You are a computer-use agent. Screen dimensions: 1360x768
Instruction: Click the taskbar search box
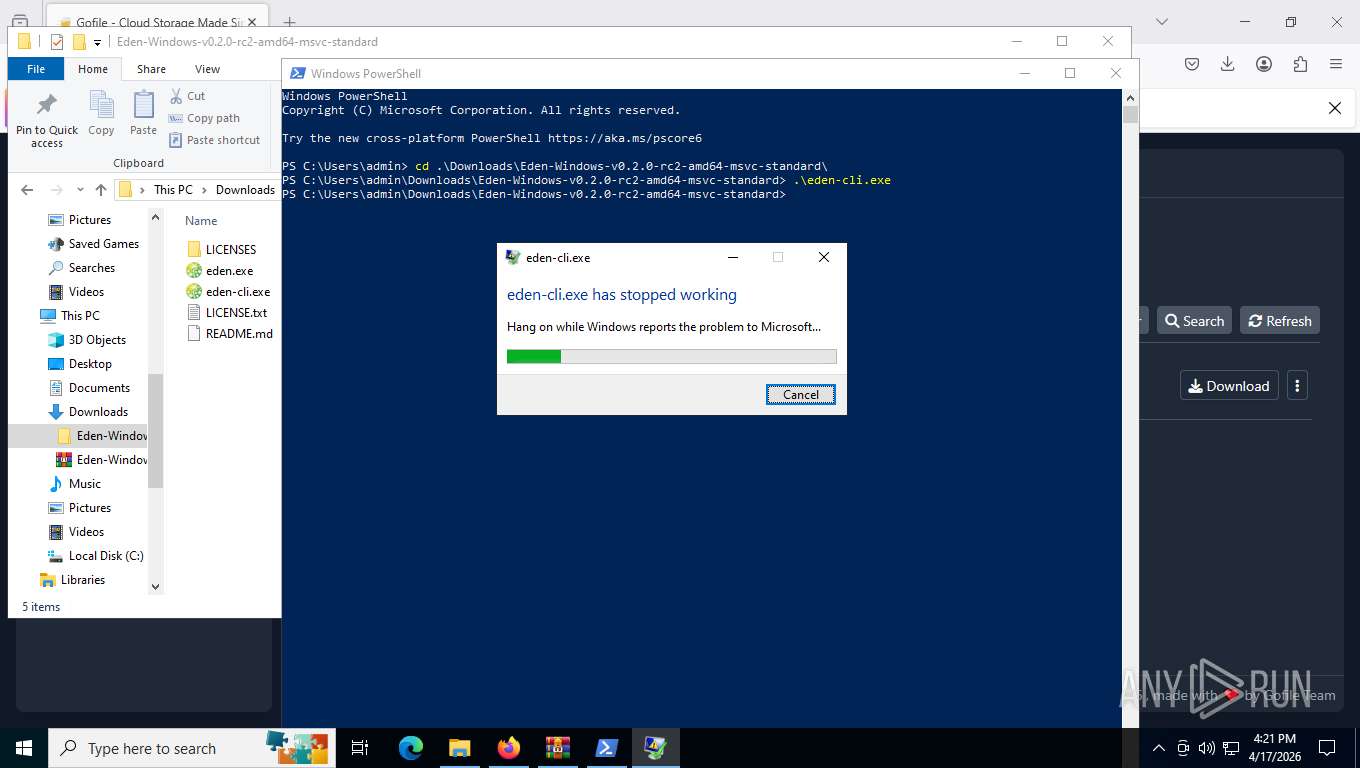(191, 748)
